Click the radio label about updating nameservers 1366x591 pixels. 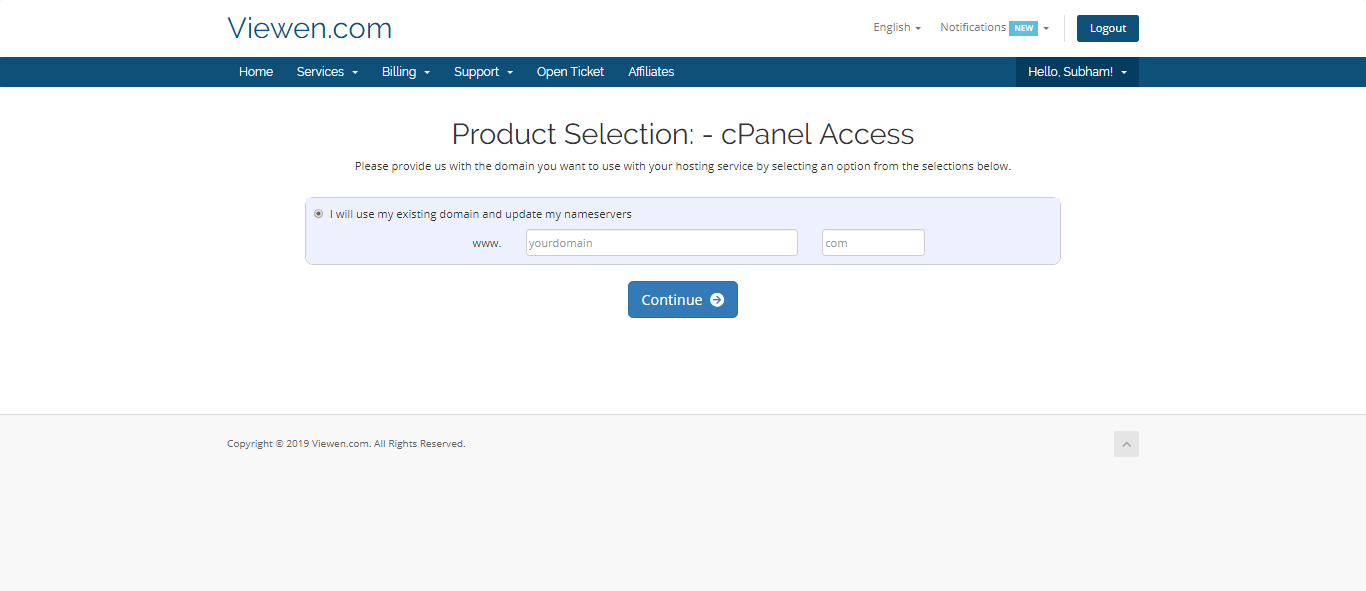[481, 214]
